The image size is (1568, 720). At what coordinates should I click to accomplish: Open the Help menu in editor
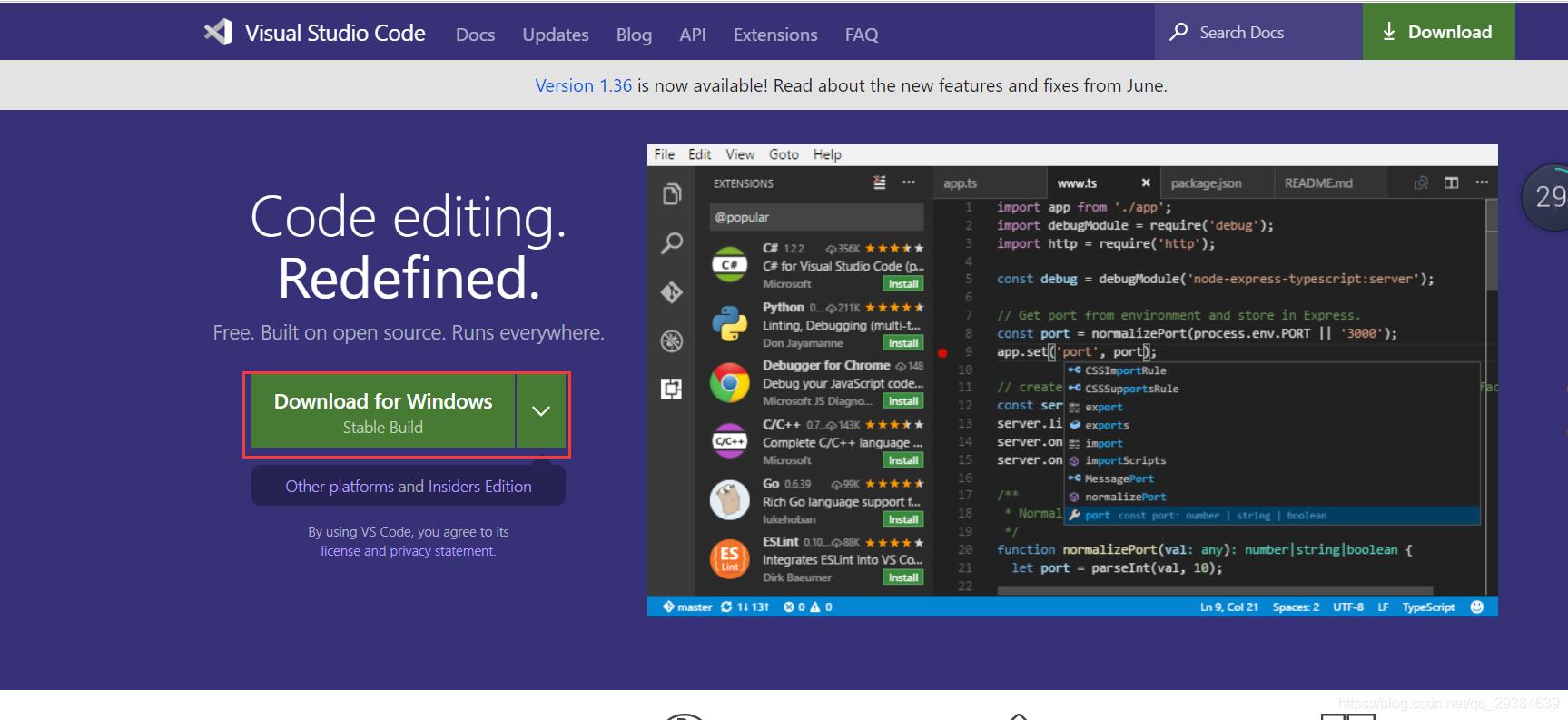click(x=827, y=154)
